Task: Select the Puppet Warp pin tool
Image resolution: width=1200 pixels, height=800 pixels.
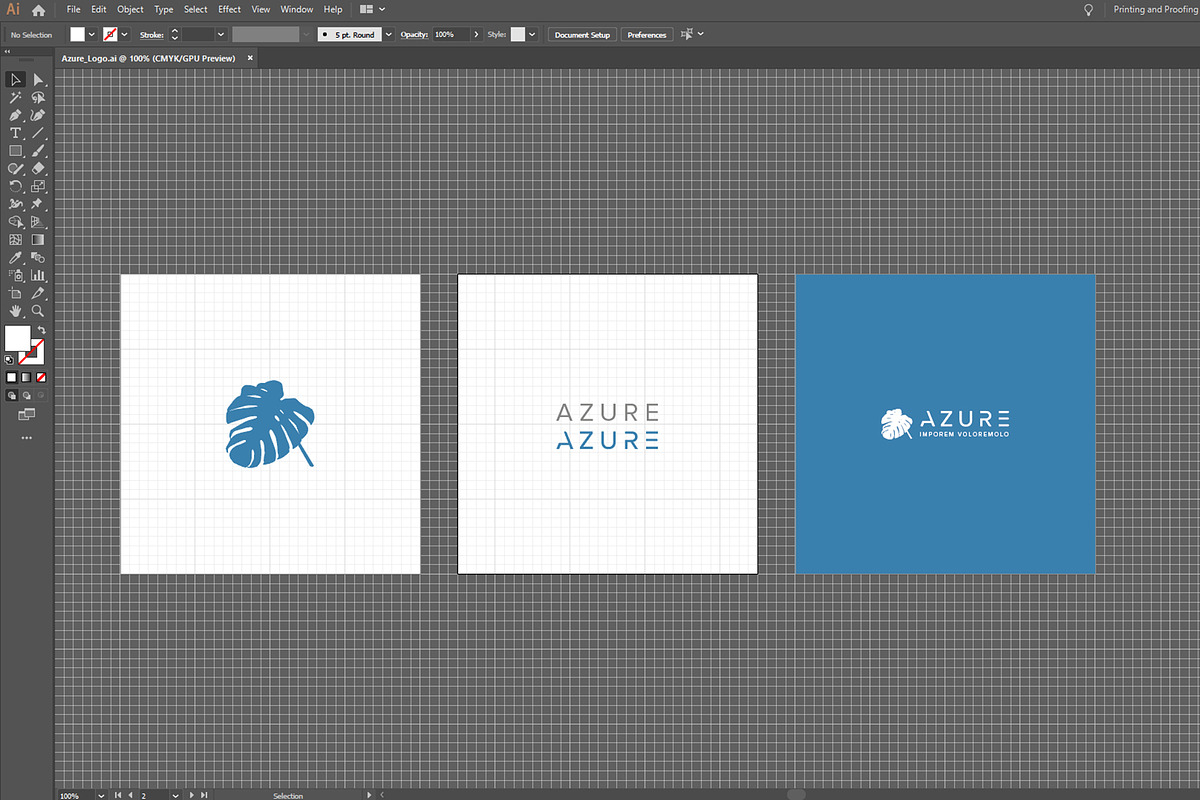Action: [38, 204]
